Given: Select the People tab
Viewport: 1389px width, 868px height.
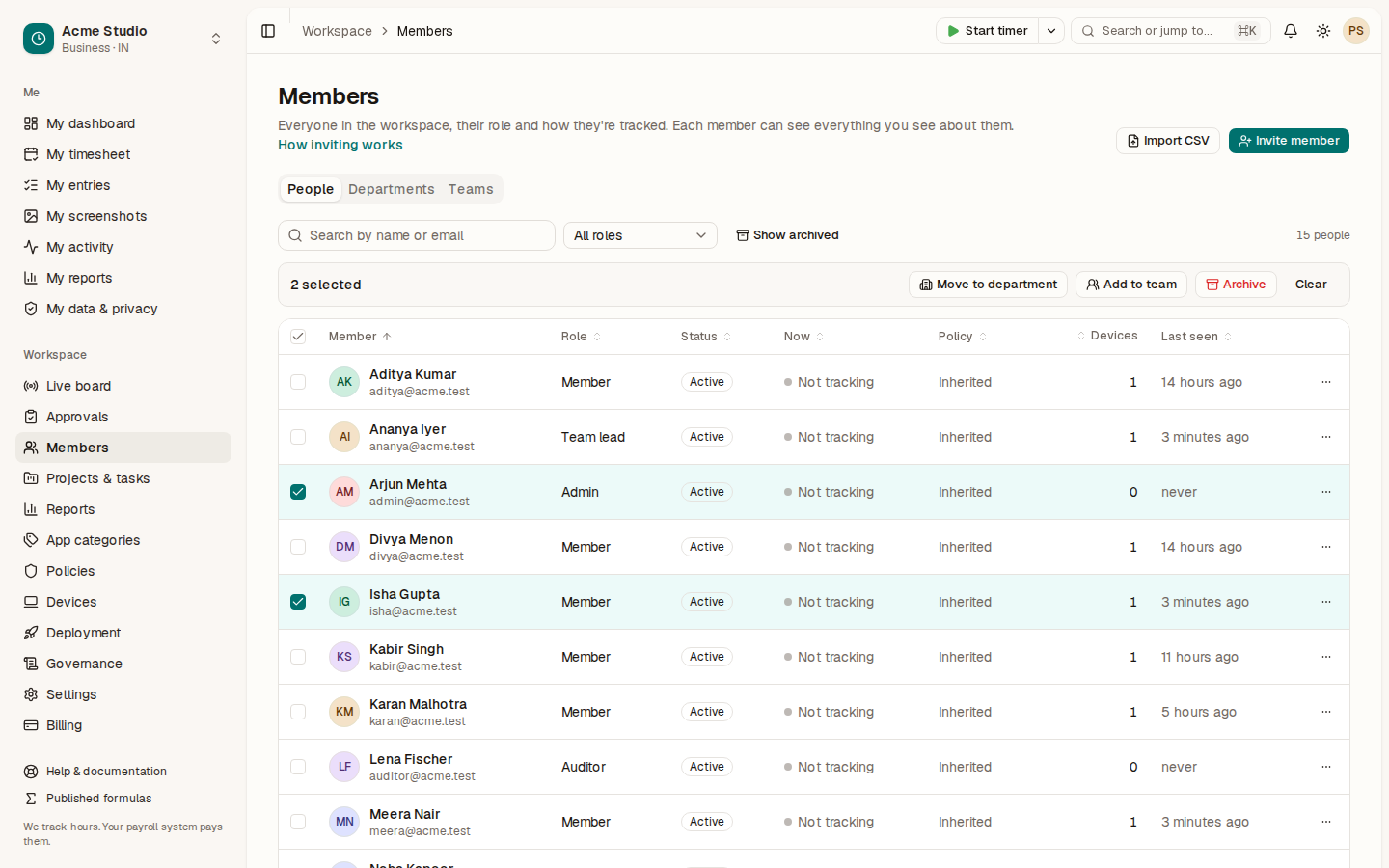Looking at the screenshot, I should pos(311,189).
